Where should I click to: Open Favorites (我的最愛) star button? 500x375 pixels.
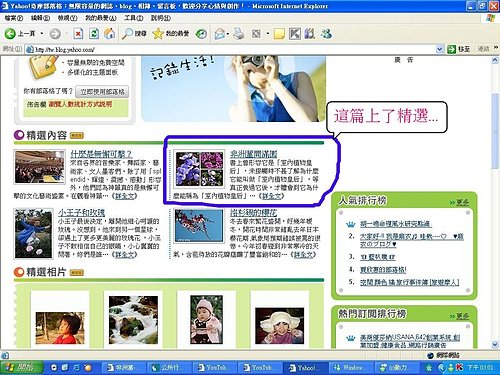[171, 34]
